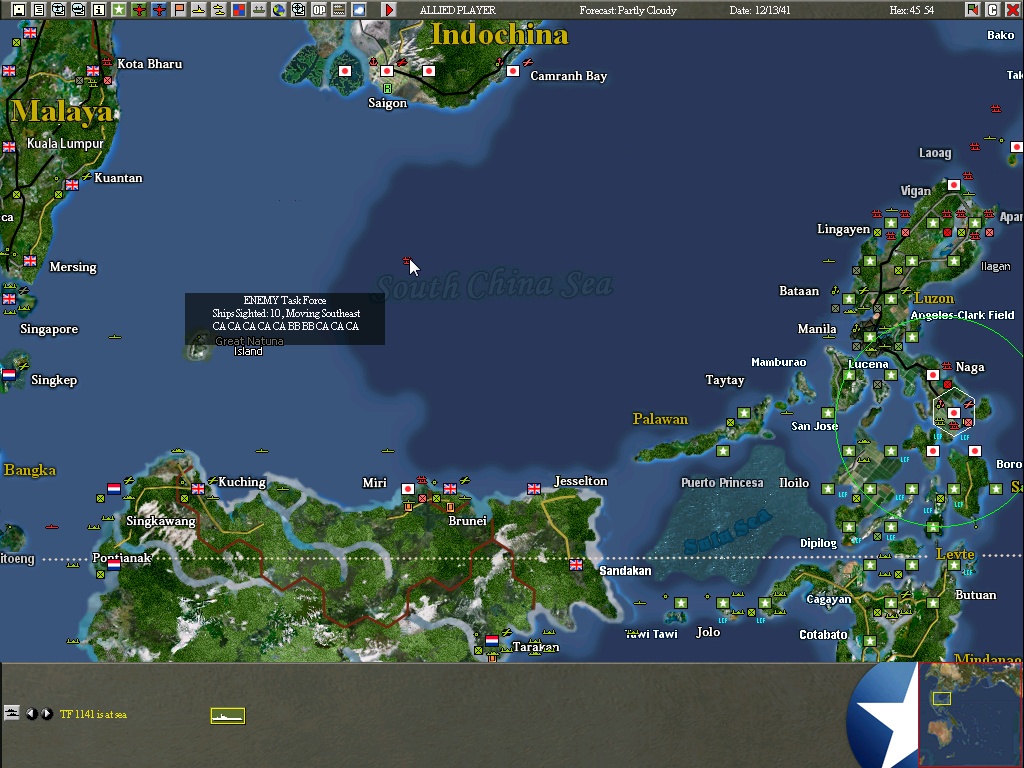Click the Kuching map label
The height and width of the screenshot is (768, 1024).
[x=242, y=482]
